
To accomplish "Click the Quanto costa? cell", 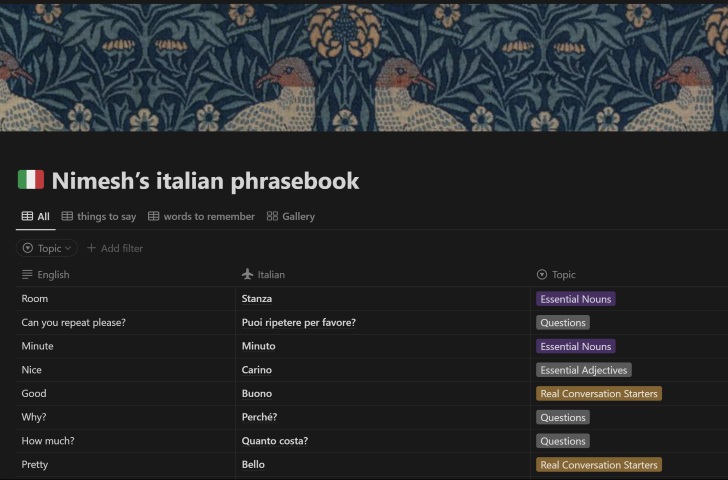I will (275, 441).
